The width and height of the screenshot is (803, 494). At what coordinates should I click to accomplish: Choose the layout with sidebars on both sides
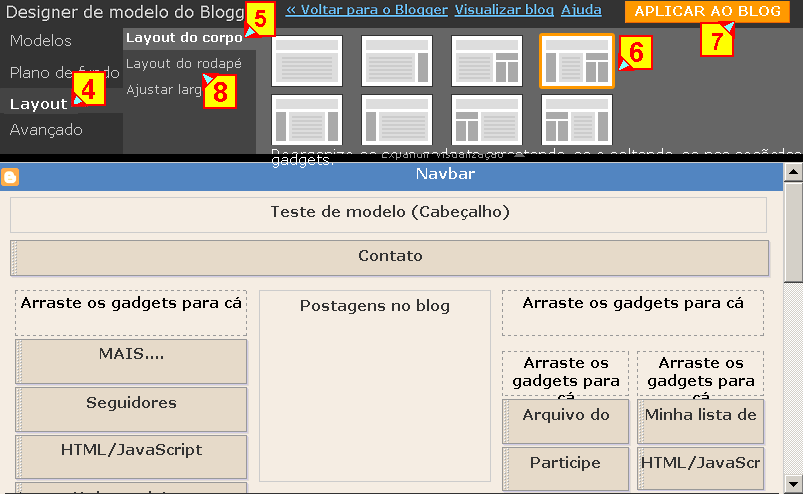point(307,120)
